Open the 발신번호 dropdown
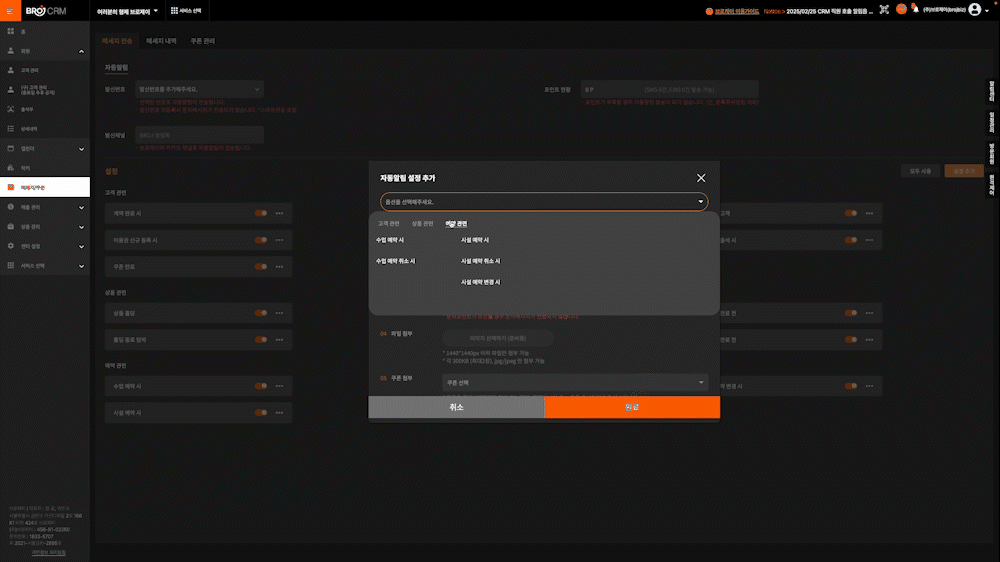The height and width of the screenshot is (562, 1000). (200, 89)
